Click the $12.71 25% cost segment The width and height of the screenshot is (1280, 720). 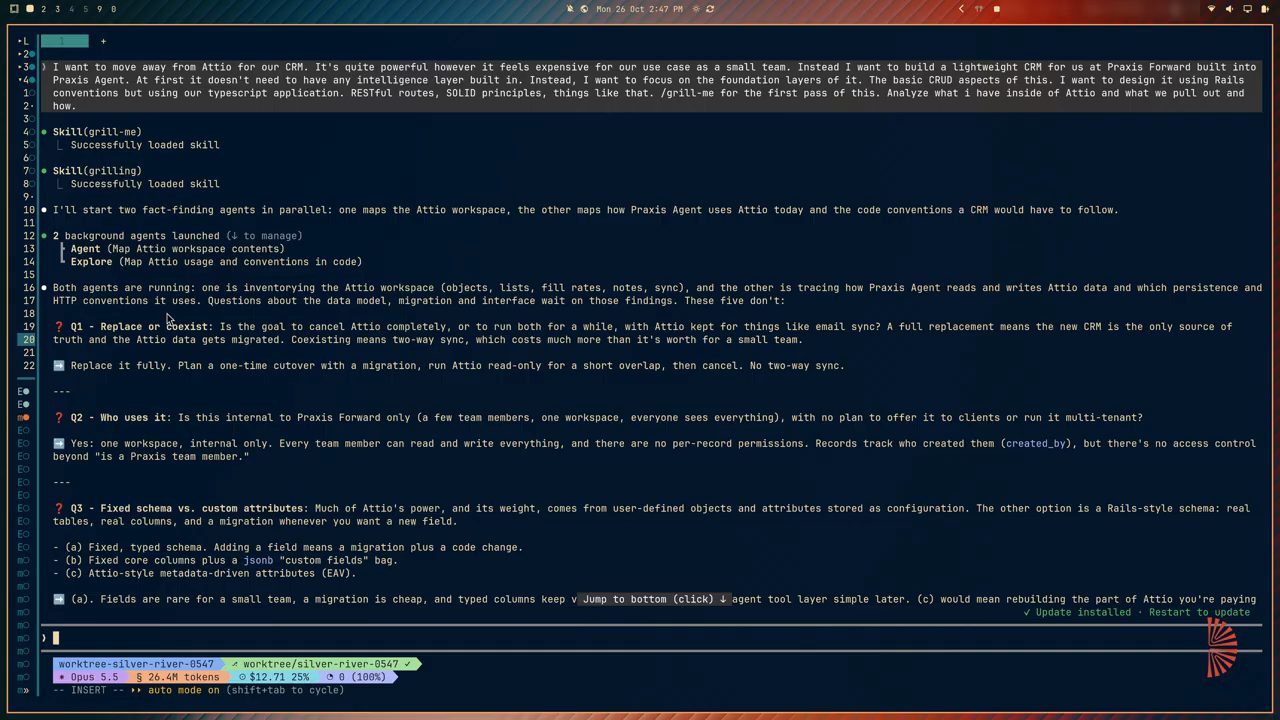click(x=274, y=677)
